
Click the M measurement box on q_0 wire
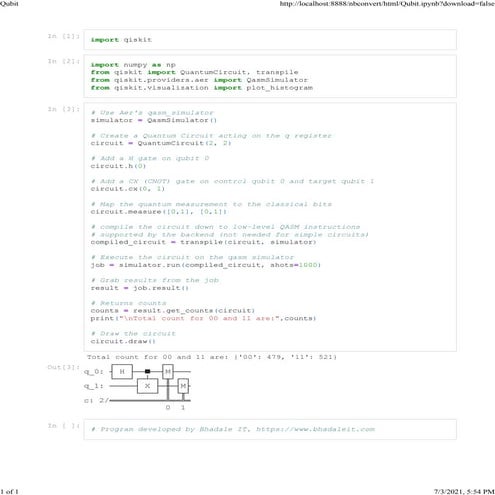point(168,371)
